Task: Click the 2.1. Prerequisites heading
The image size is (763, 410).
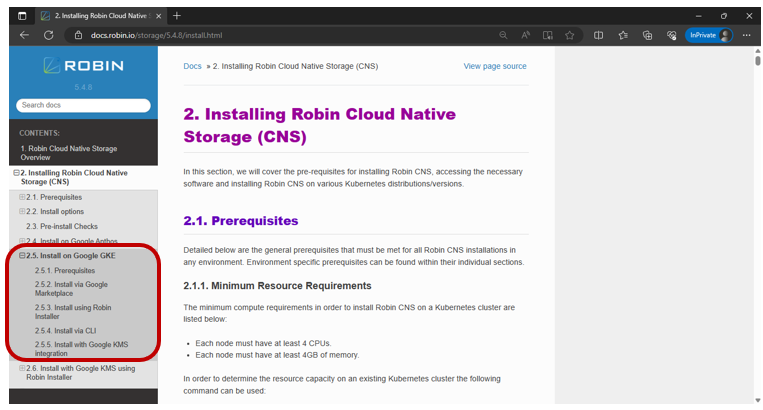Action: tap(241, 221)
